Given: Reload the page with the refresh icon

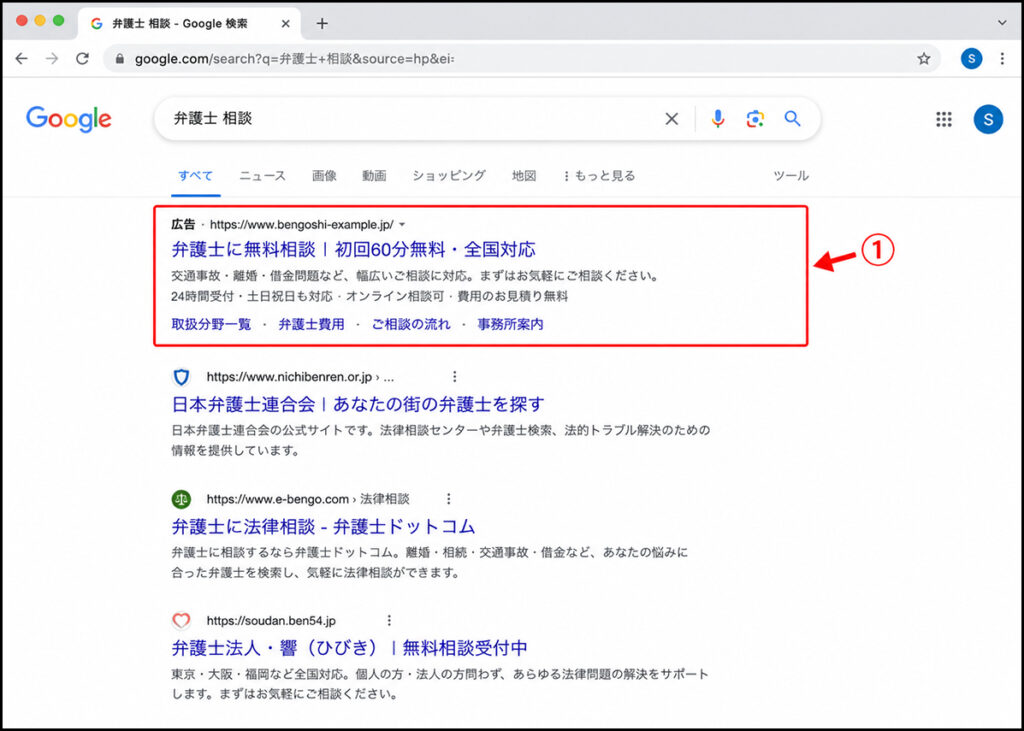Looking at the screenshot, I should 82,59.
